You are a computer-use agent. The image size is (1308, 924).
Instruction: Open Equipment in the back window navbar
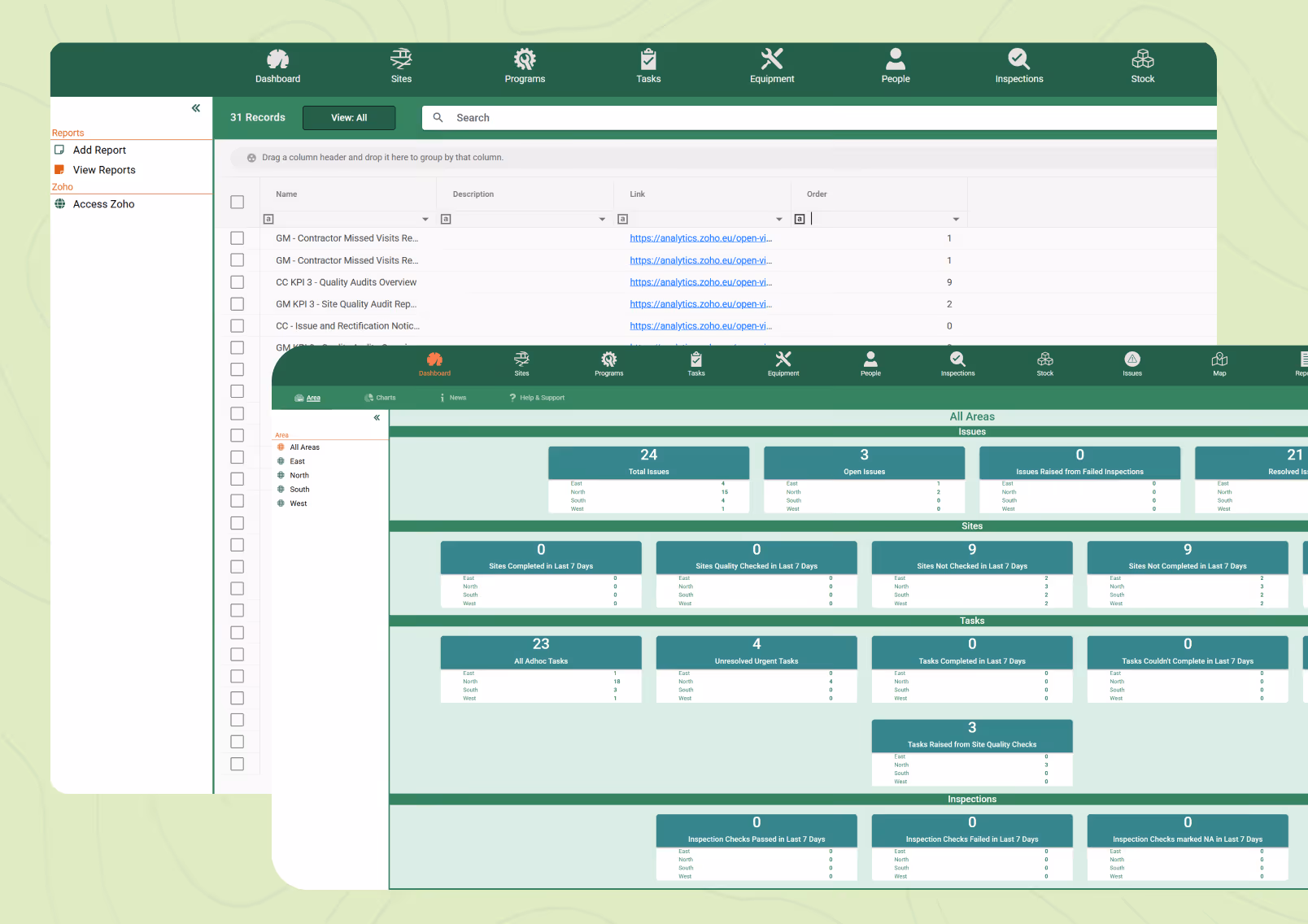click(x=772, y=67)
